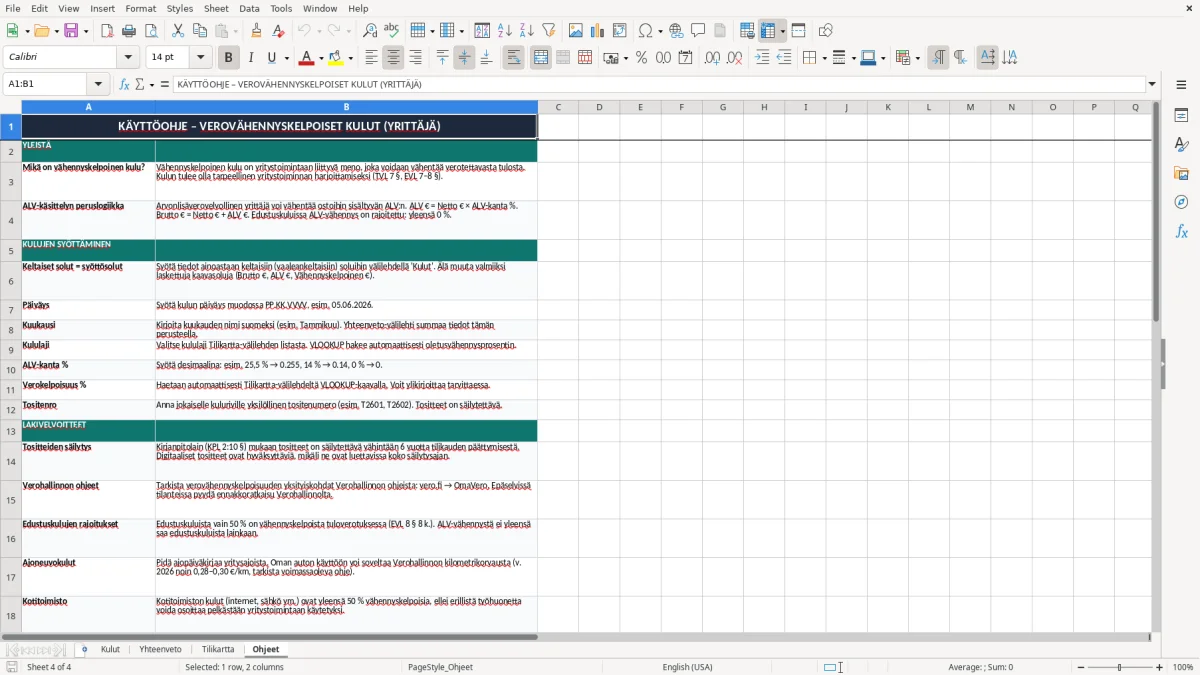Format as Date icon

686,58
